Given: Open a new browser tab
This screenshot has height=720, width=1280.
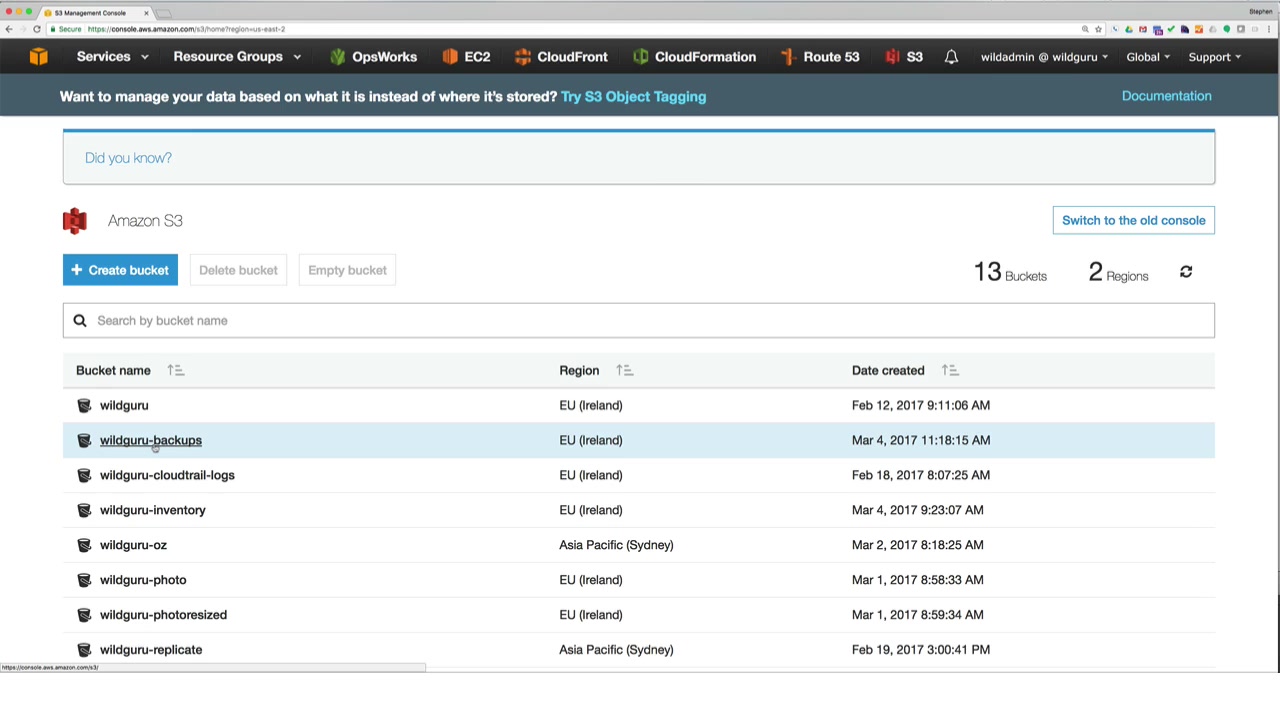Looking at the screenshot, I should 165,13.
